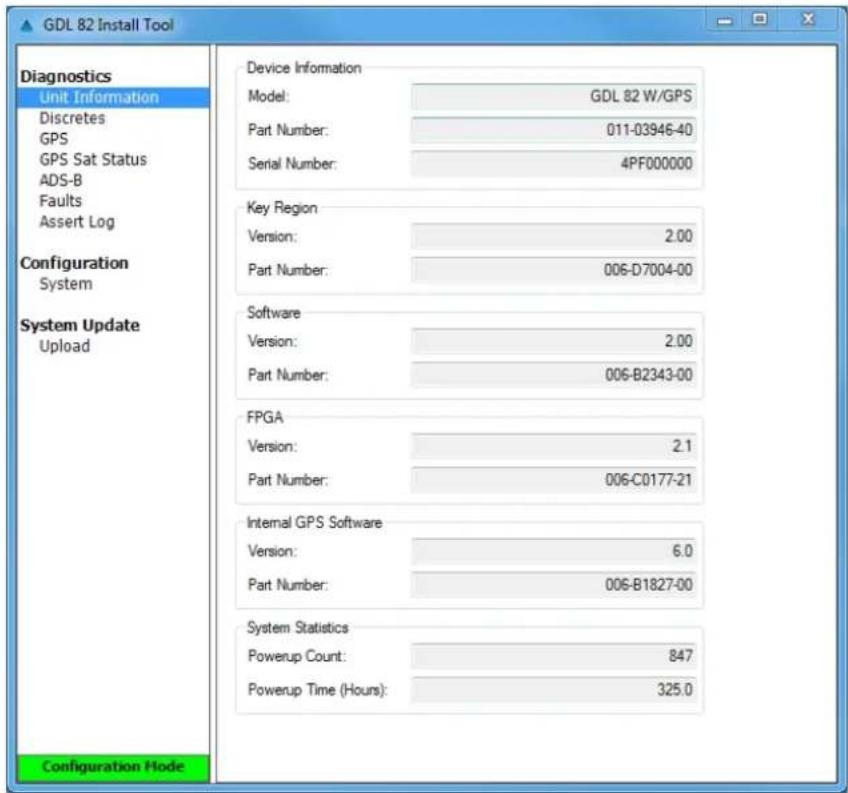Click the Model field GDL 82 W/GPS
This screenshot has width=848, height=793.
click(554, 96)
